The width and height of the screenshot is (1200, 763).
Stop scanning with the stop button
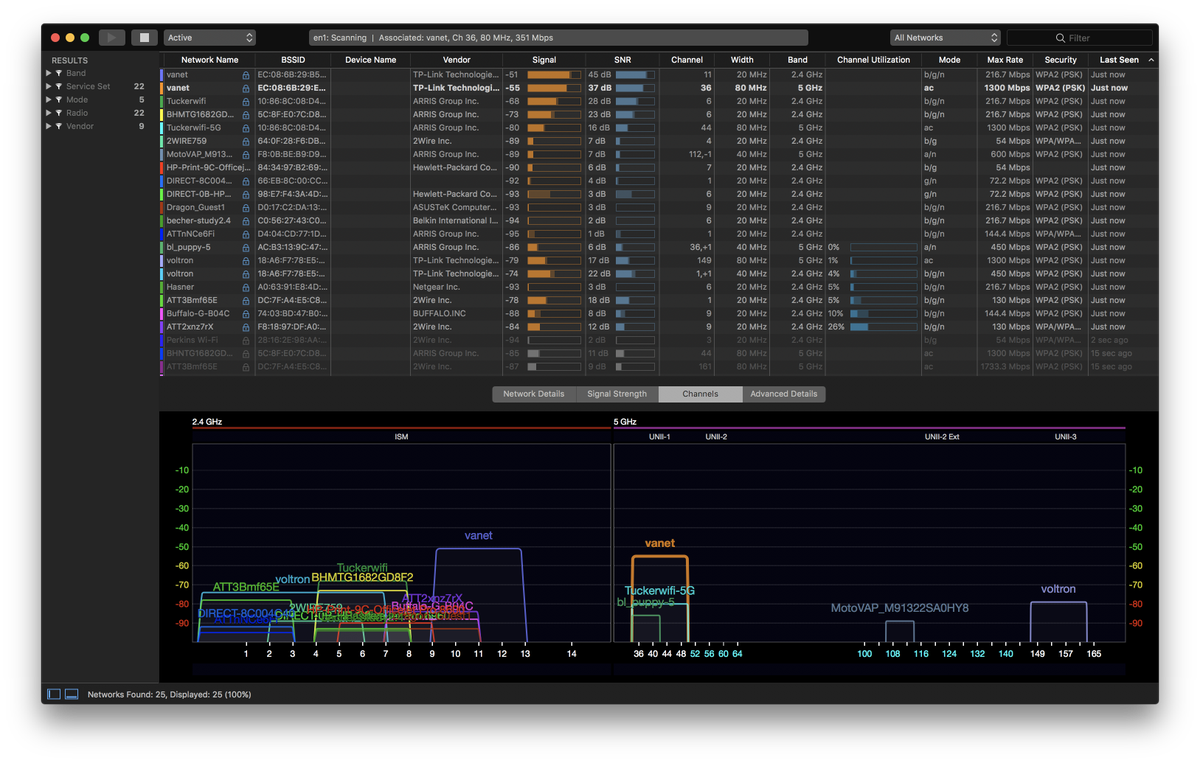pos(144,38)
